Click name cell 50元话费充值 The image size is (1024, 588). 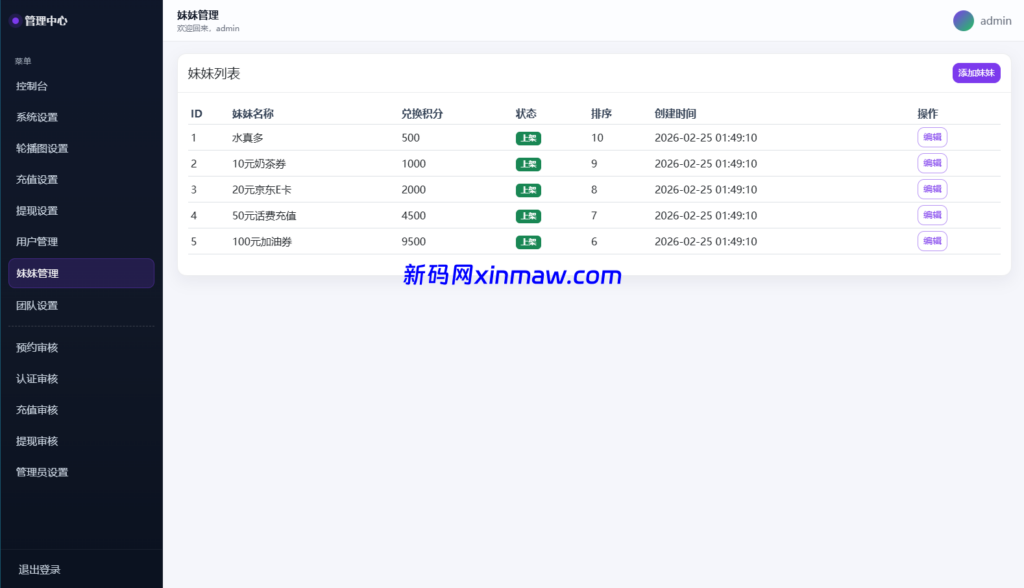click(x=264, y=216)
